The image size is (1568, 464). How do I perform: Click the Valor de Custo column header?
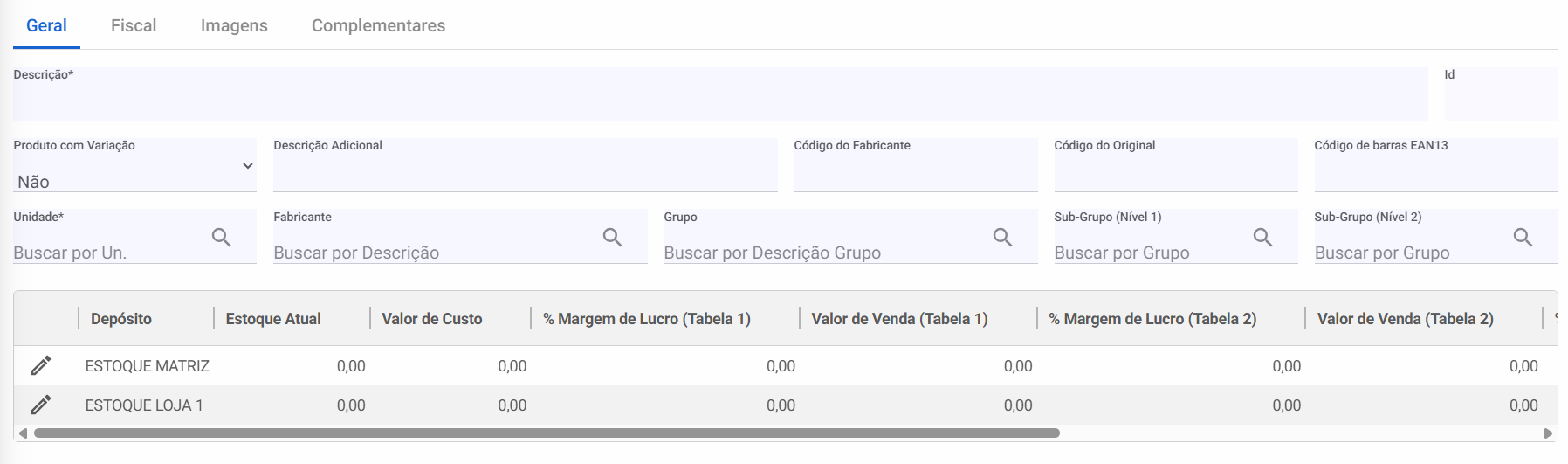click(432, 319)
